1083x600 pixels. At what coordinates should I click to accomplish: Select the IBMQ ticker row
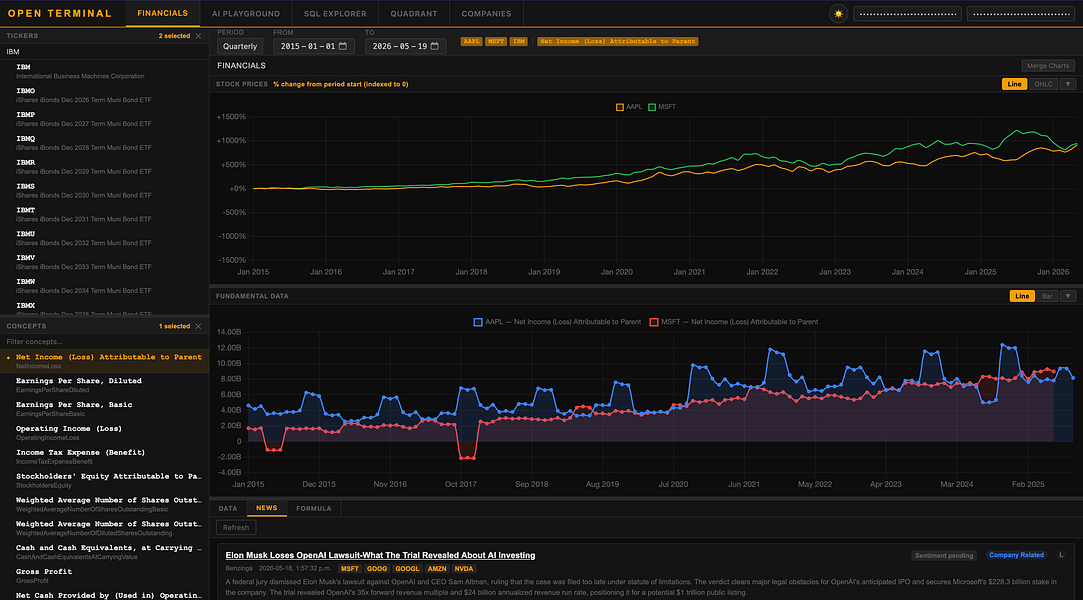(104, 143)
